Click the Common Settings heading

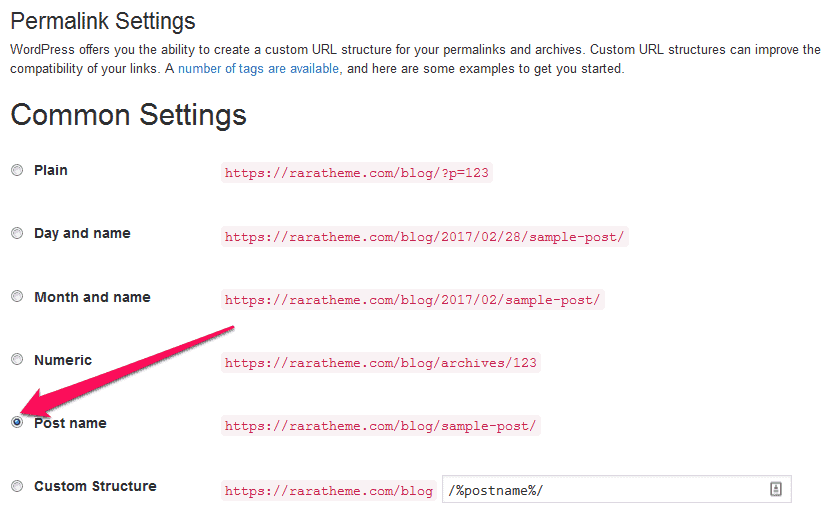pyautogui.click(x=128, y=115)
